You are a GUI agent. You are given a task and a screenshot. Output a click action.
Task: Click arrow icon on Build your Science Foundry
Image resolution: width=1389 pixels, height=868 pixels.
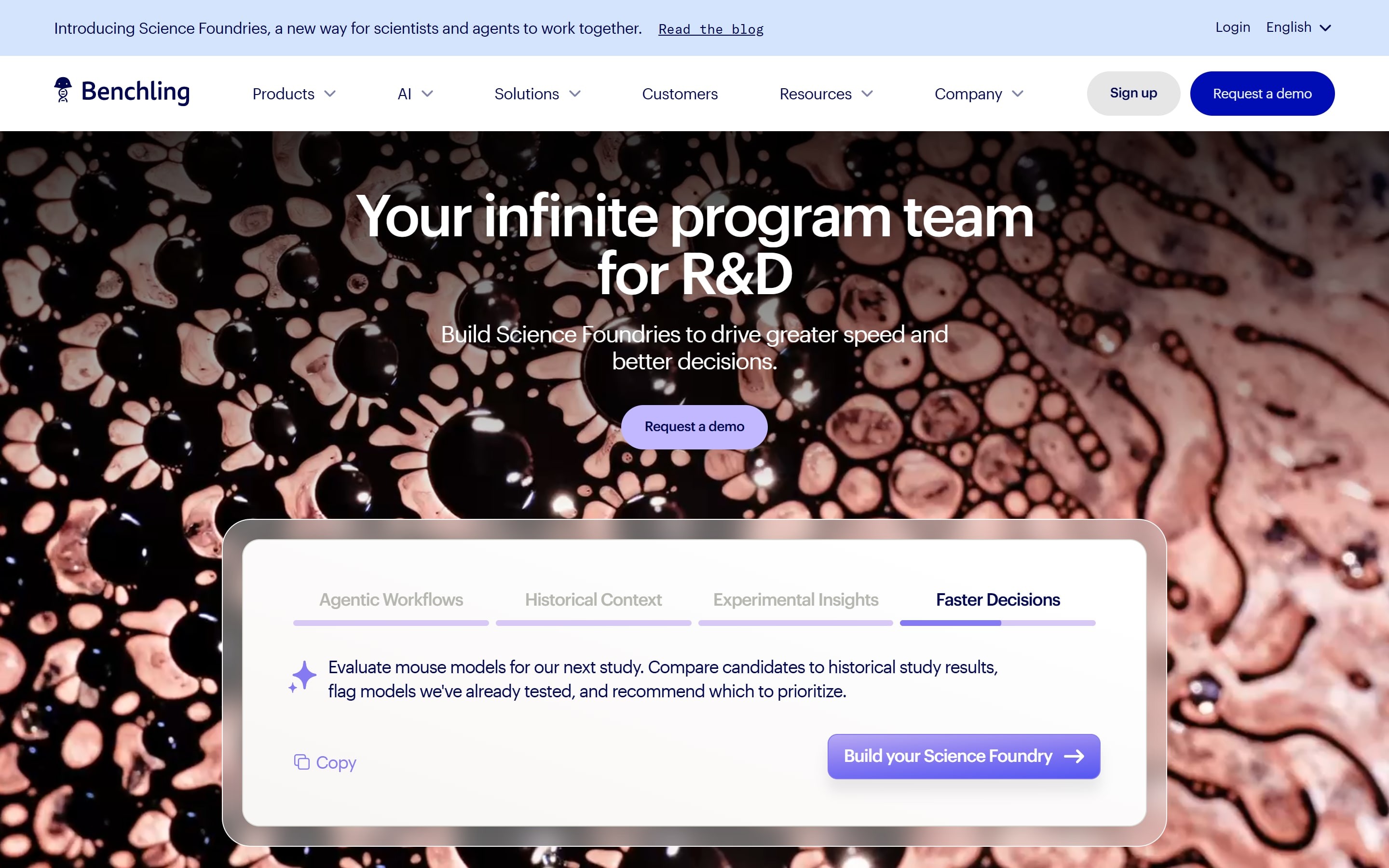pos(1074,756)
